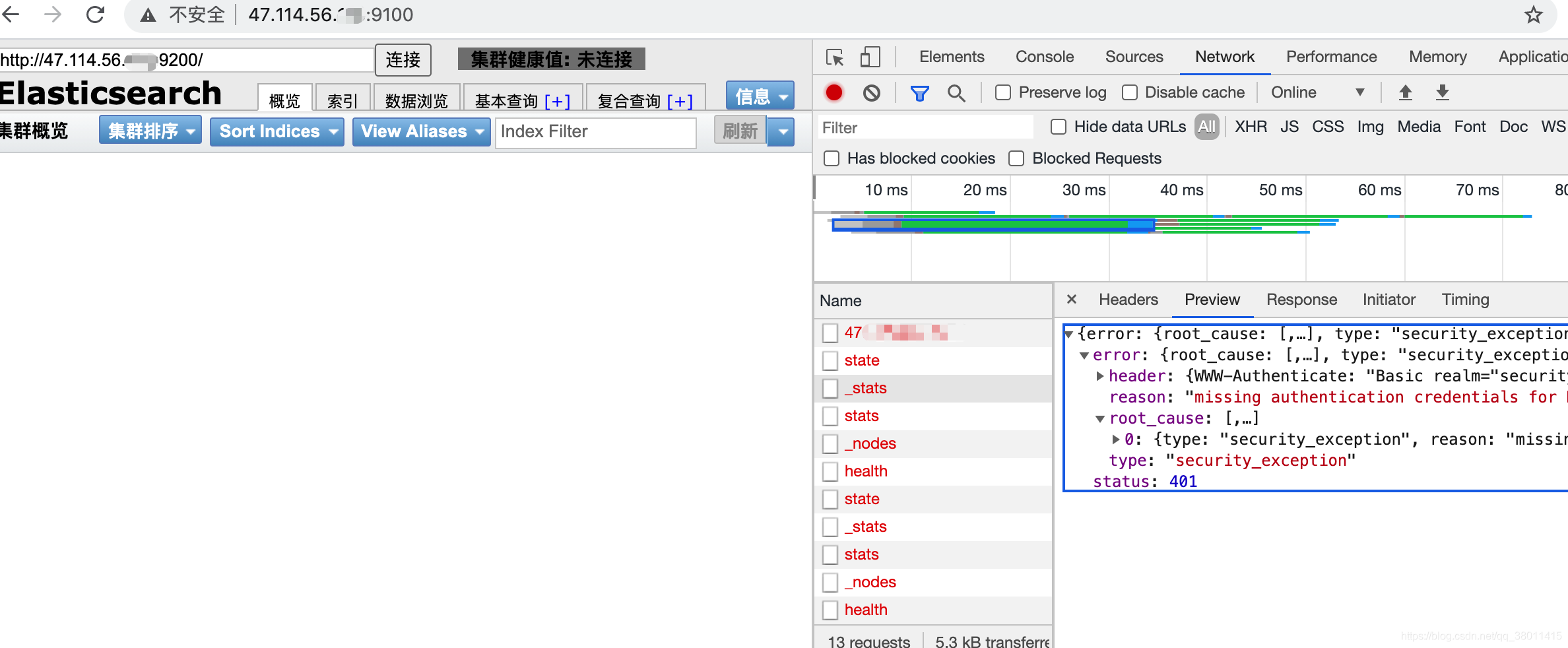Enable Disable cache checkbox
The image size is (1568, 648).
point(1130,92)
